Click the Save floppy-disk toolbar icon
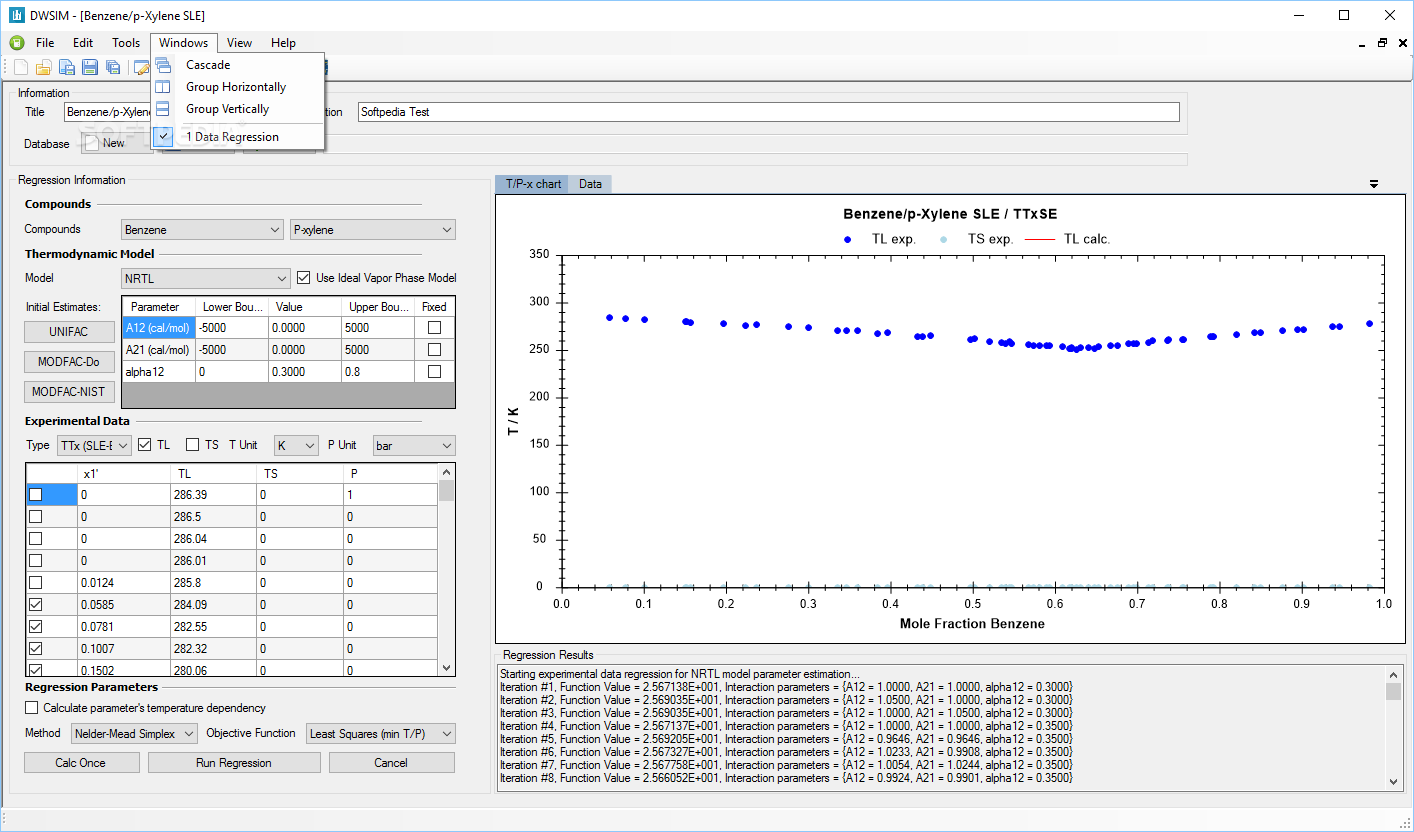 coord(90,68)
